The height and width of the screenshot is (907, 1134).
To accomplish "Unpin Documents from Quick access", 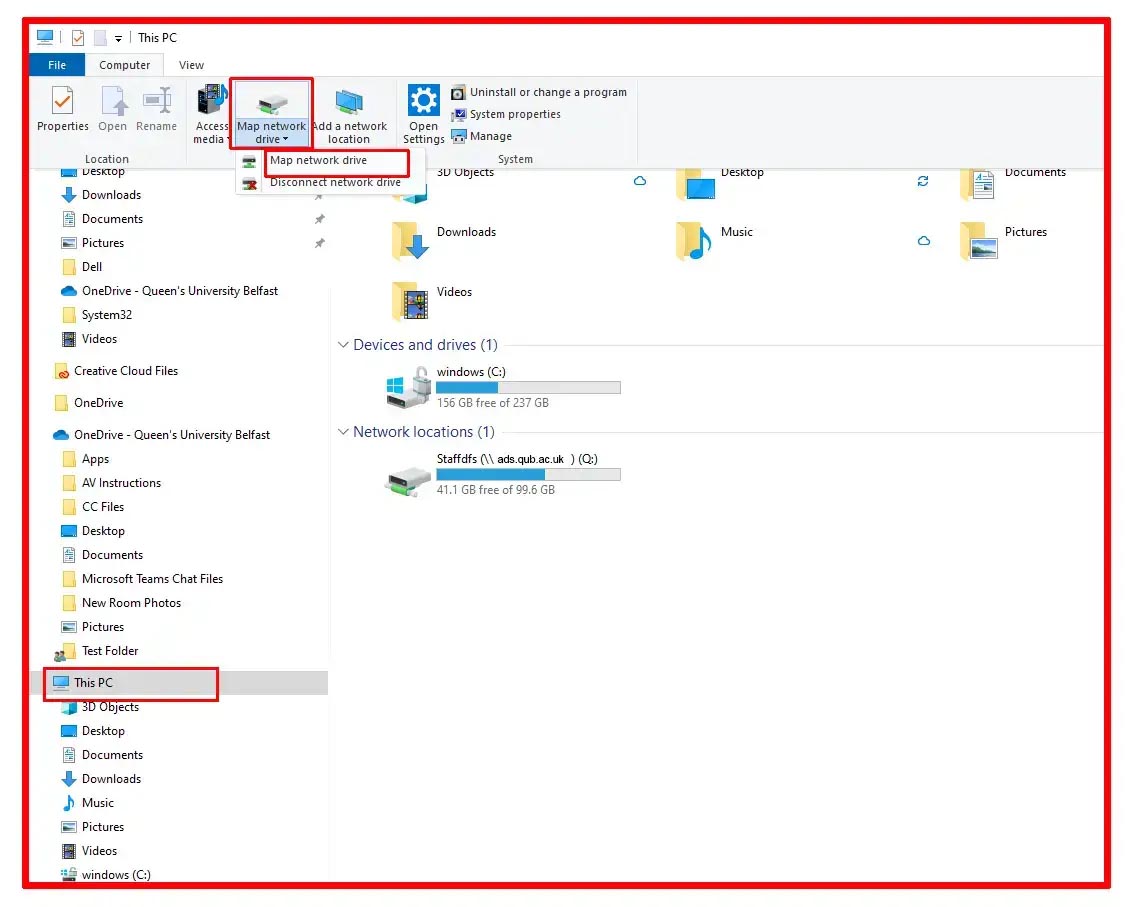I will (x=320, y=219).
